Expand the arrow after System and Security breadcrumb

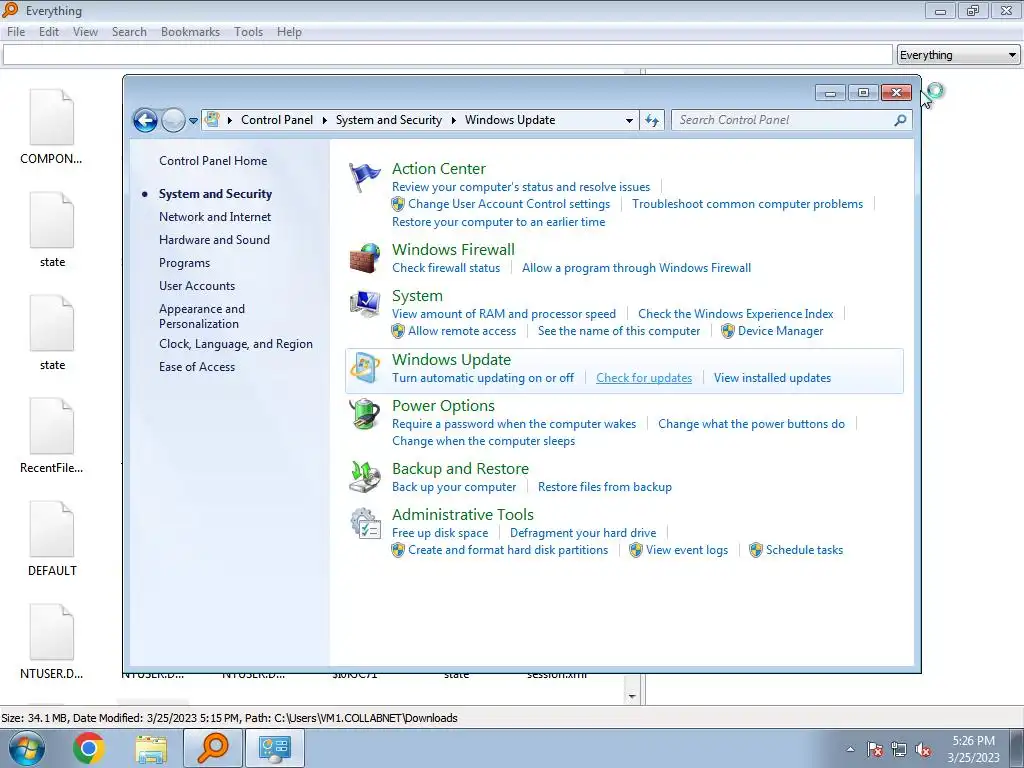point(453,120)
